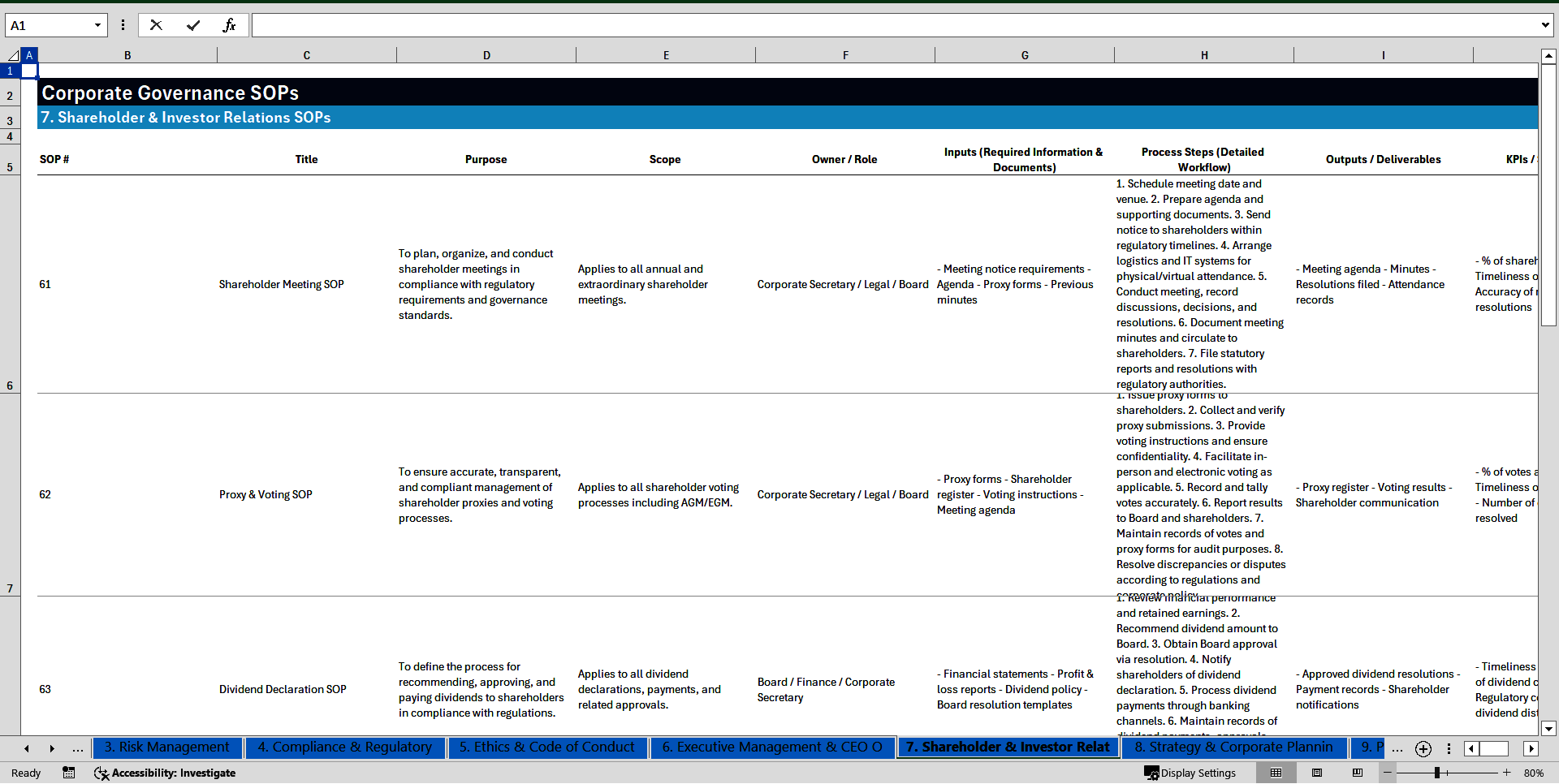Click the zoom slider handle

point(1437,773)
